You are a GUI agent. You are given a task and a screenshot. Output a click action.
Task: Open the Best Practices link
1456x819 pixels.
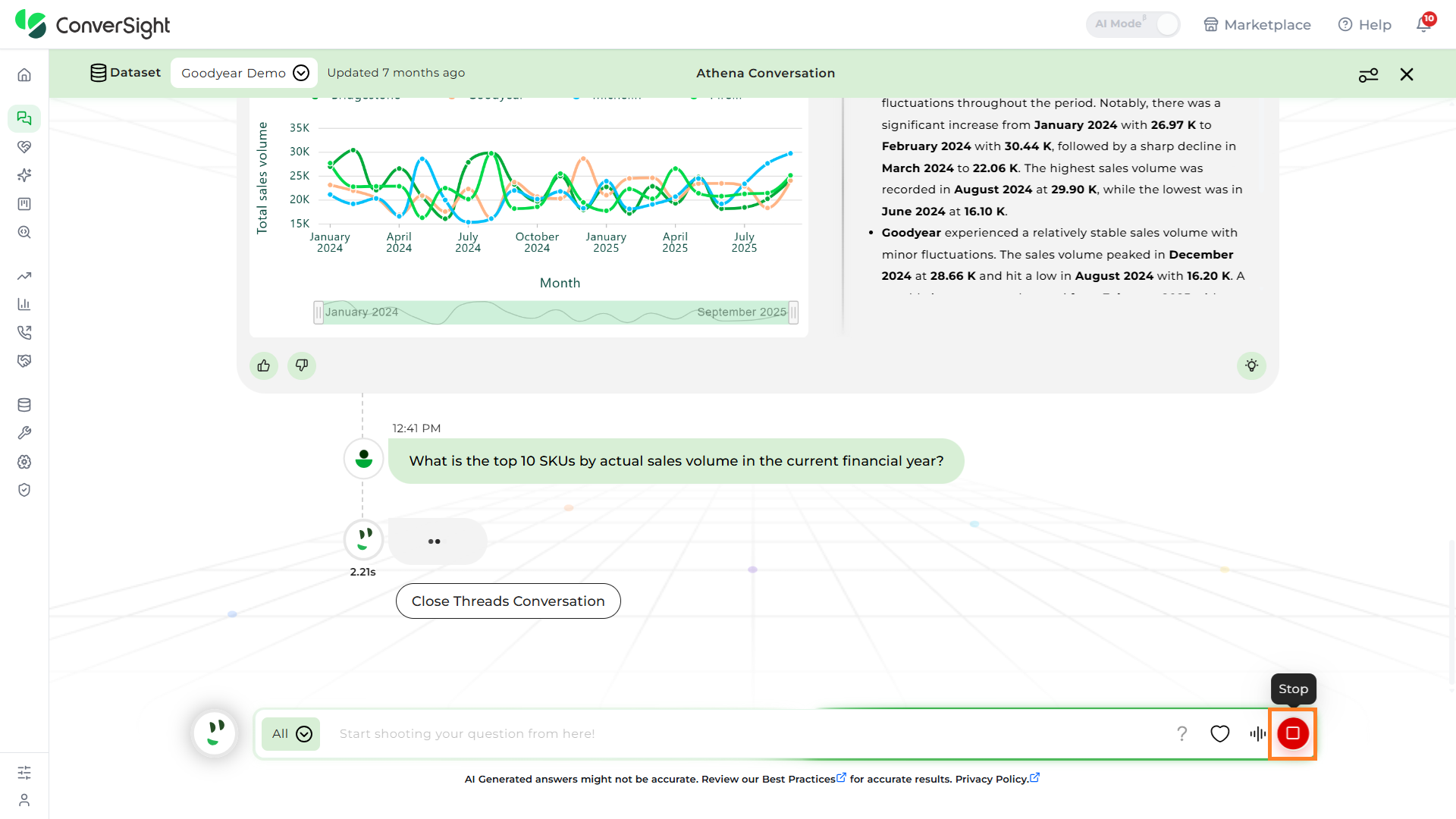(804, 779)
